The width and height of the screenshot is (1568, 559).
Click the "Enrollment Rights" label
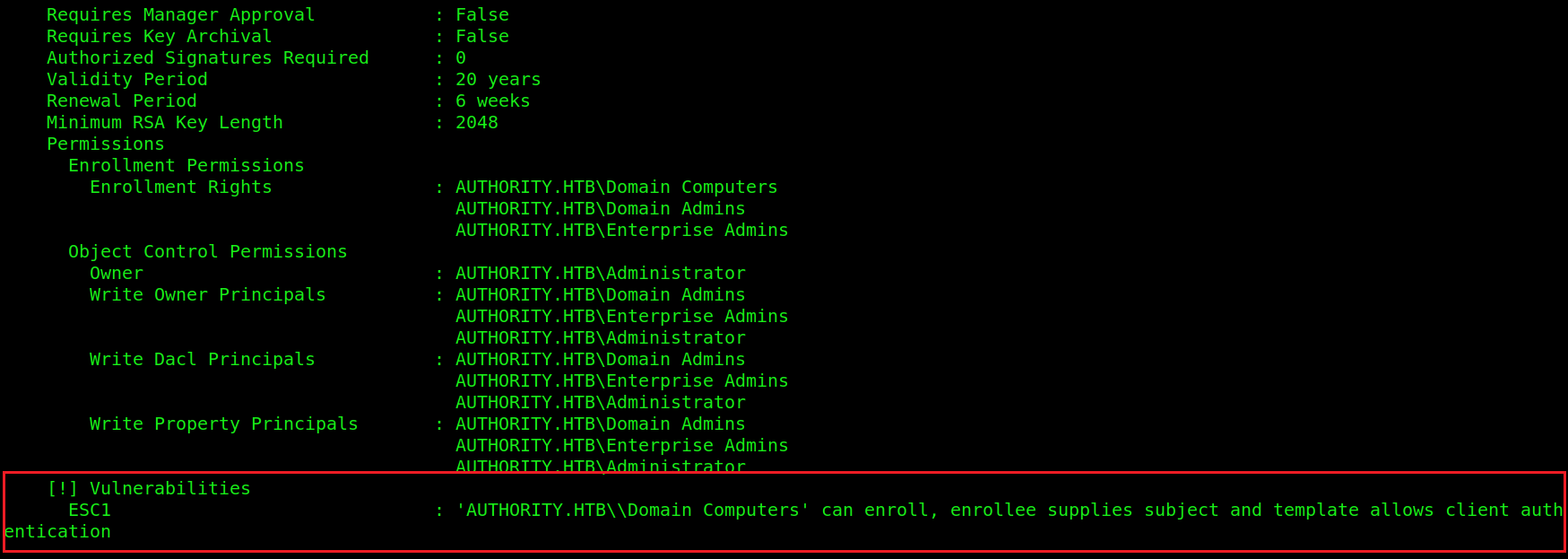[180, 188]
